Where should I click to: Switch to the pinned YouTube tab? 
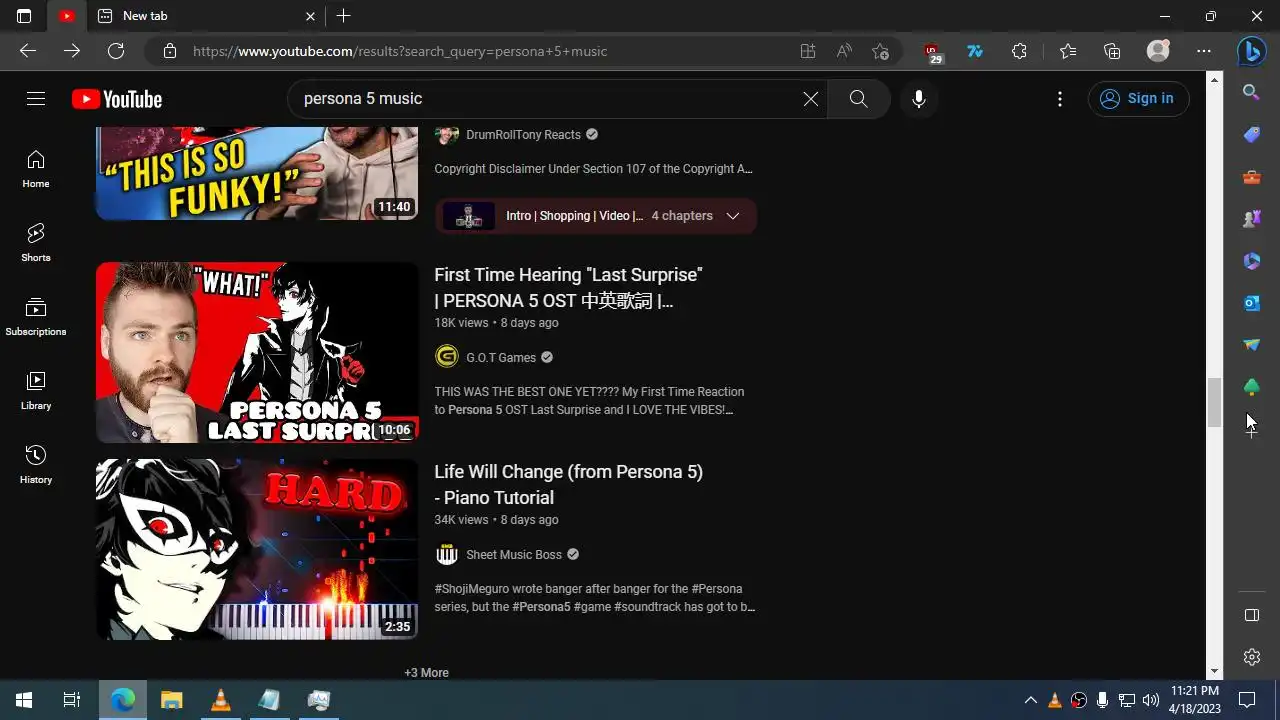tap(66, 16)
